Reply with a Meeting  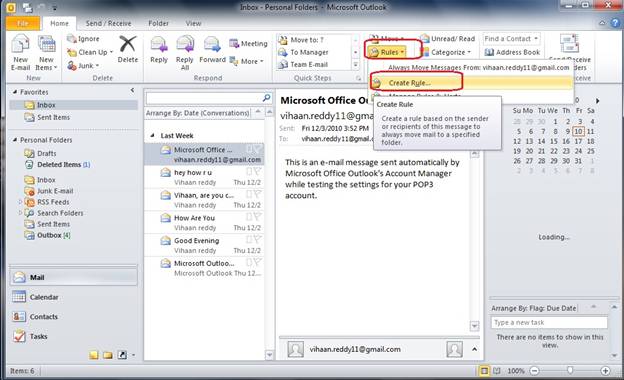tap(248, 43)
